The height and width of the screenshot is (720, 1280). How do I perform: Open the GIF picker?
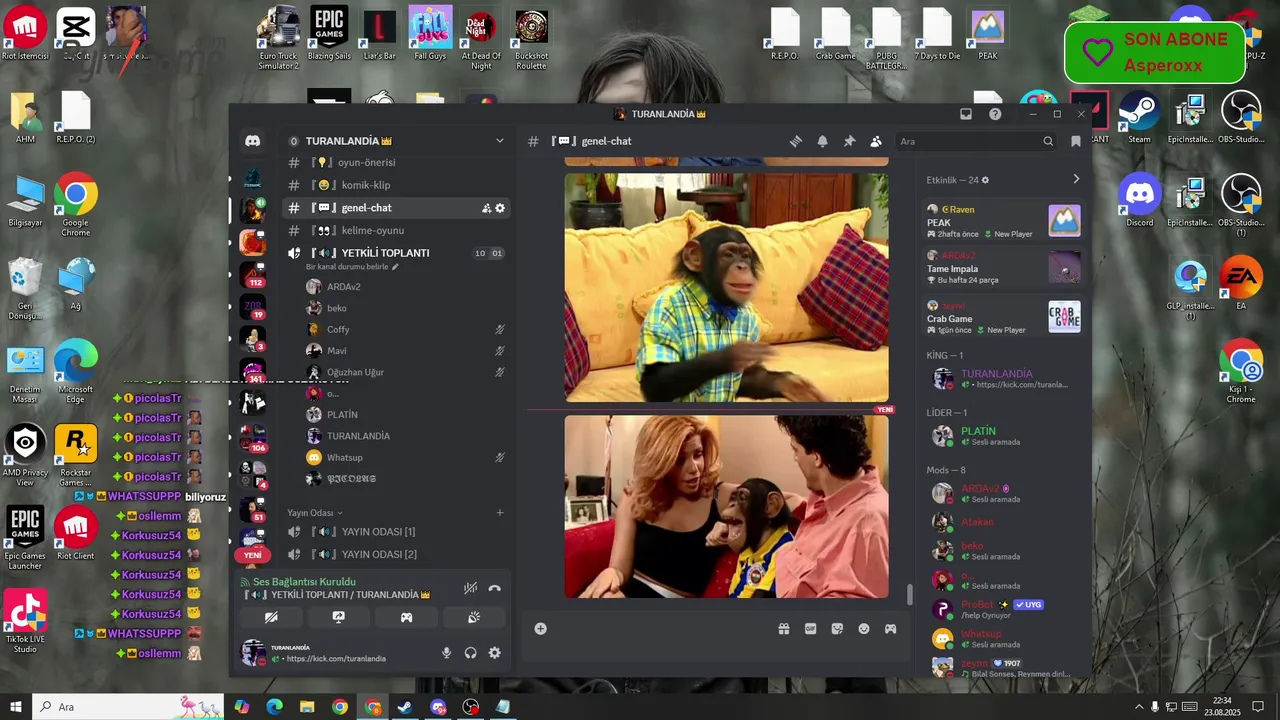(811, 629)
